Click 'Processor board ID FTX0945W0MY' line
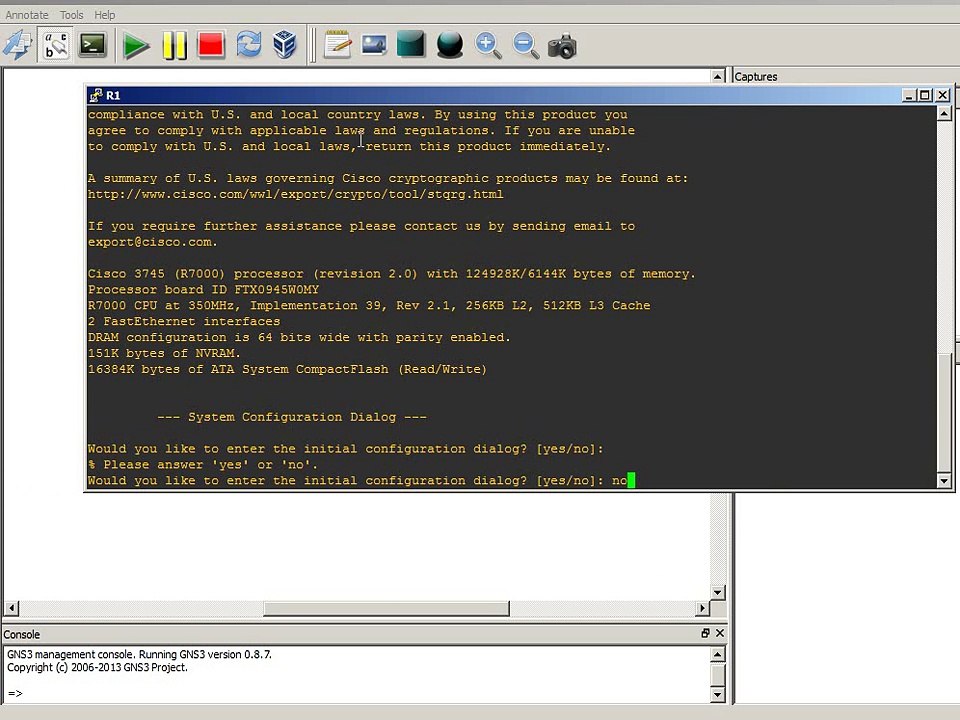Screen dimensions: 960x720 [203, 290]
